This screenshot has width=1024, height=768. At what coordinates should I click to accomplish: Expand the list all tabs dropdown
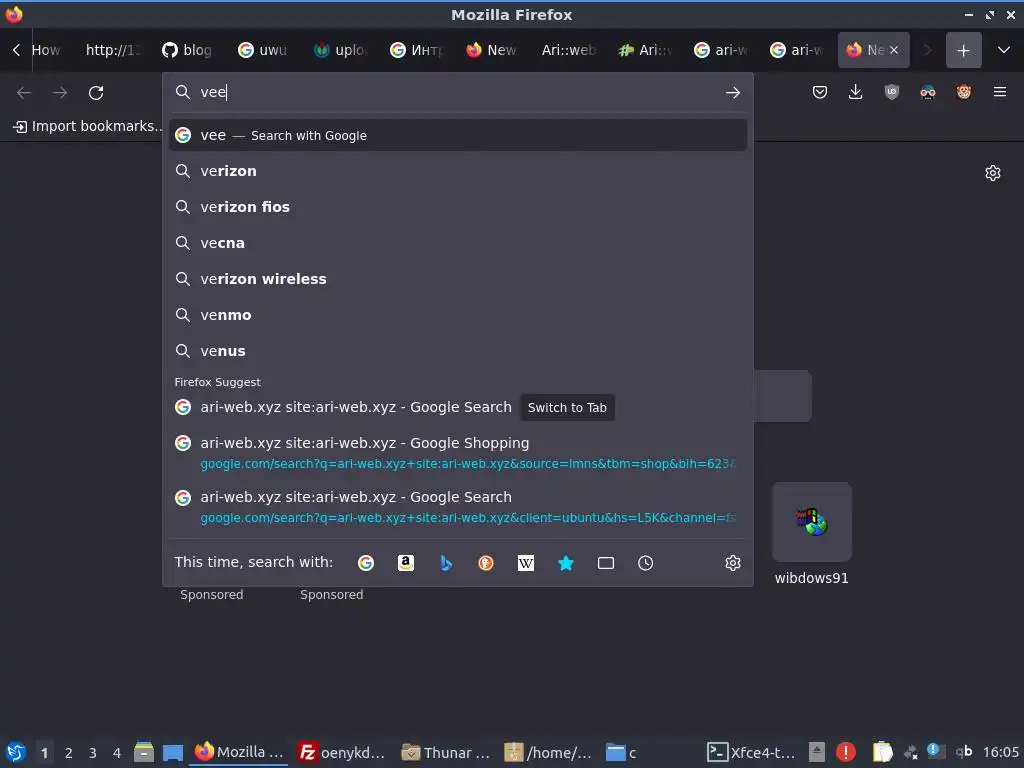[1004, 50]
